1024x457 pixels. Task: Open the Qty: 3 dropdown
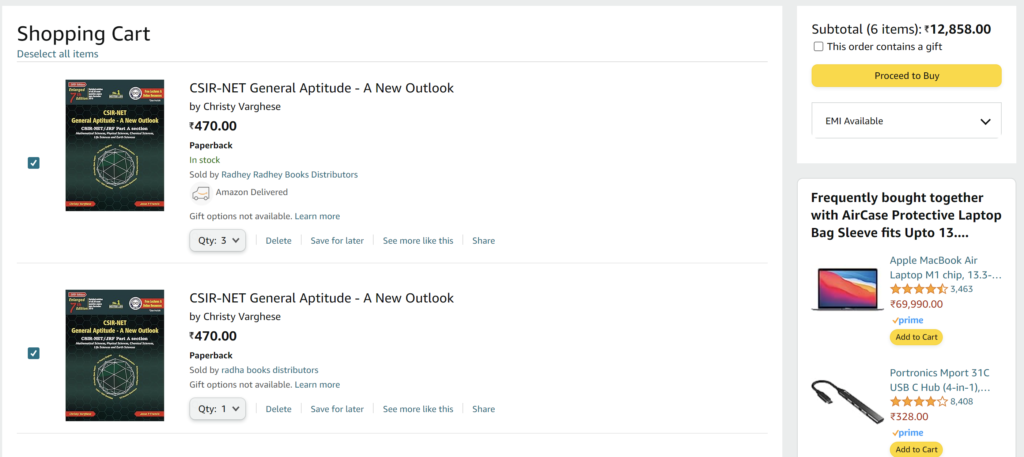[217, 240]
